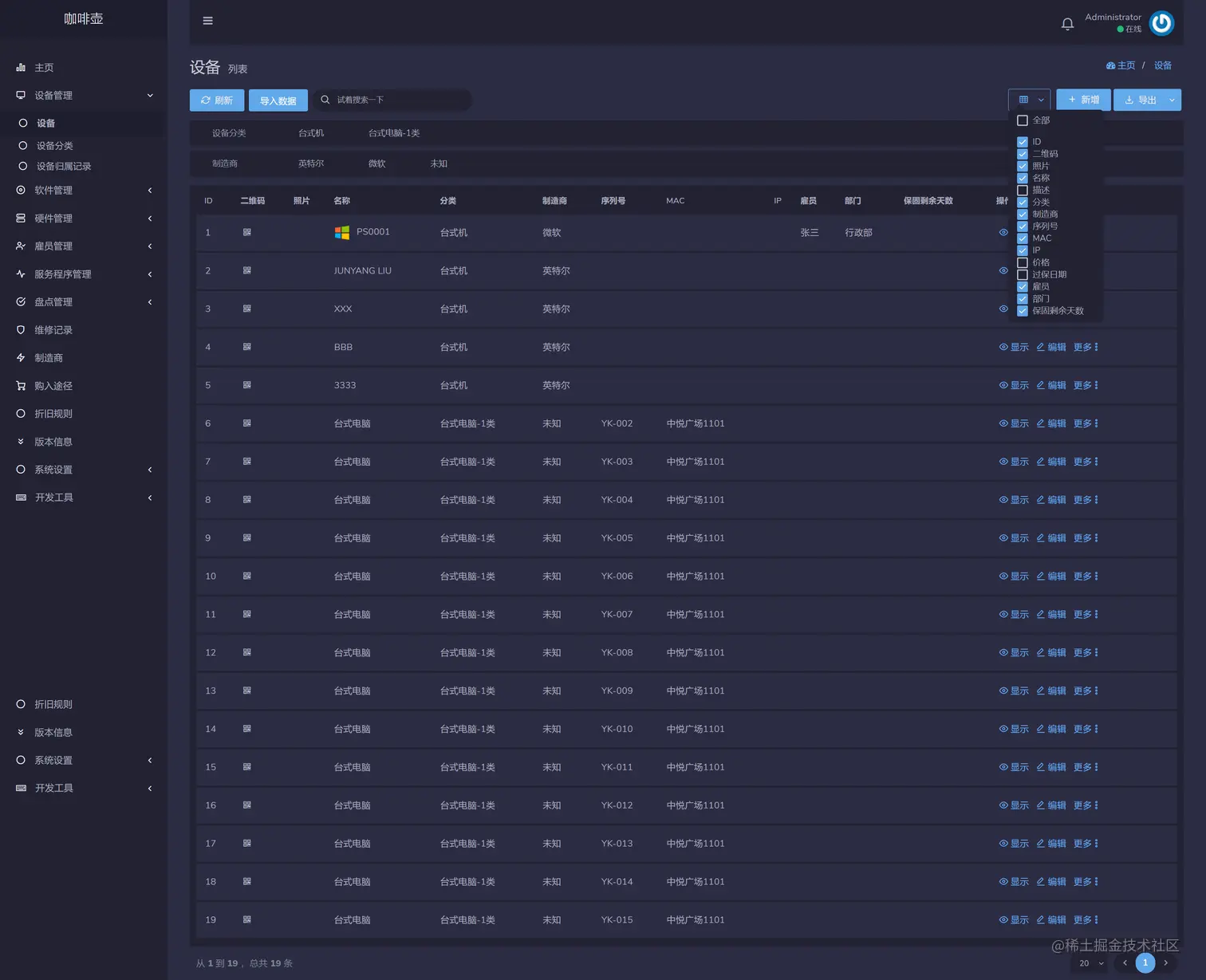
Task: Click the eye icon in row 2 (JUNYANG LIU)
Action: (x=1003, y=270)
